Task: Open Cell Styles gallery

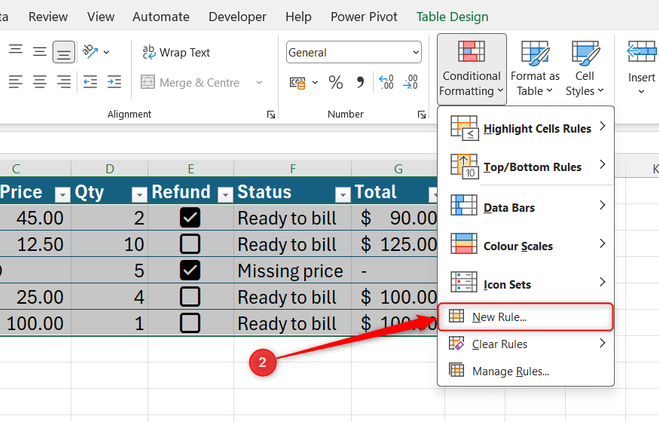Action: 585,69
